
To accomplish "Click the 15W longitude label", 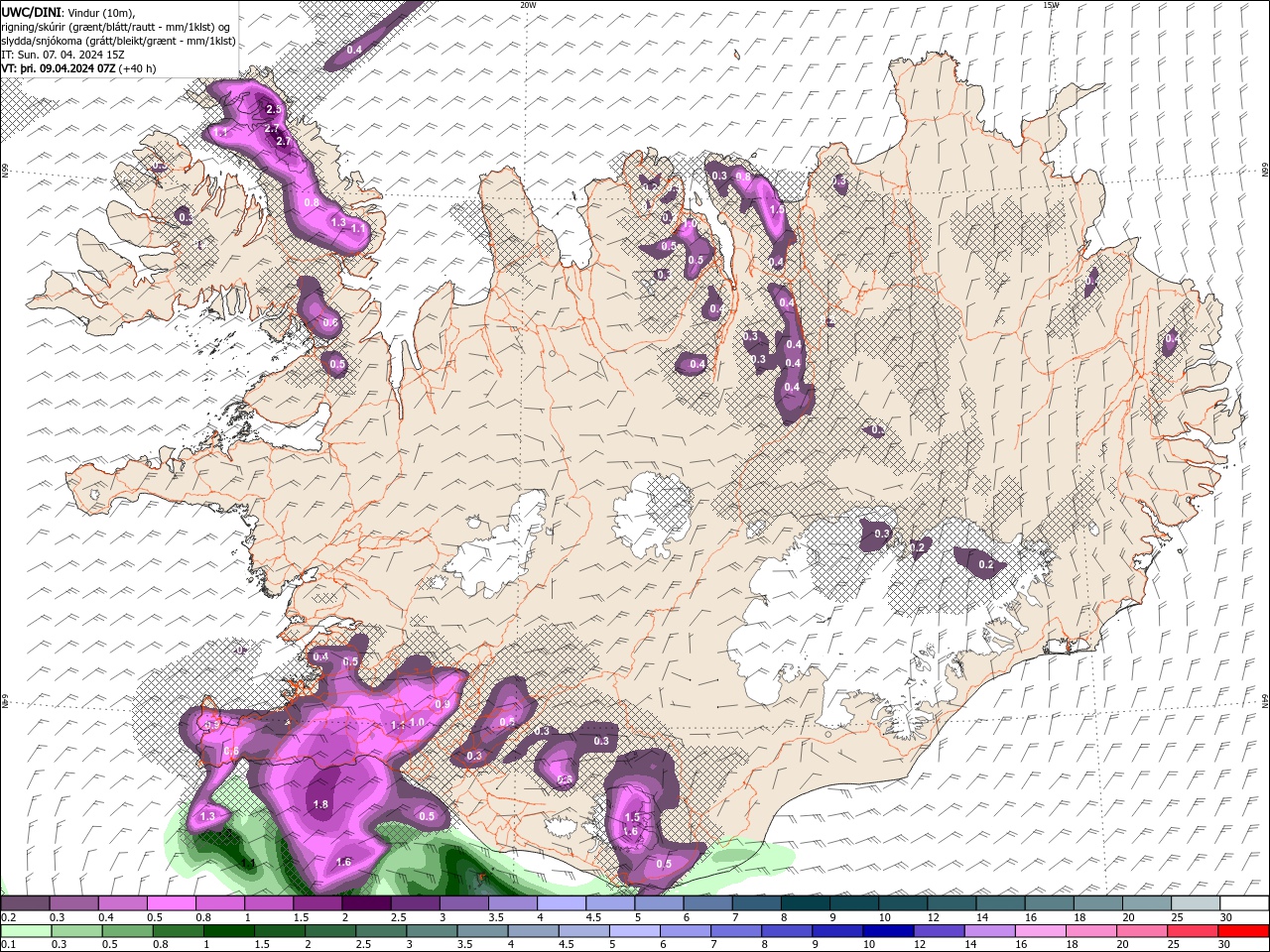I will [1051, 5].
